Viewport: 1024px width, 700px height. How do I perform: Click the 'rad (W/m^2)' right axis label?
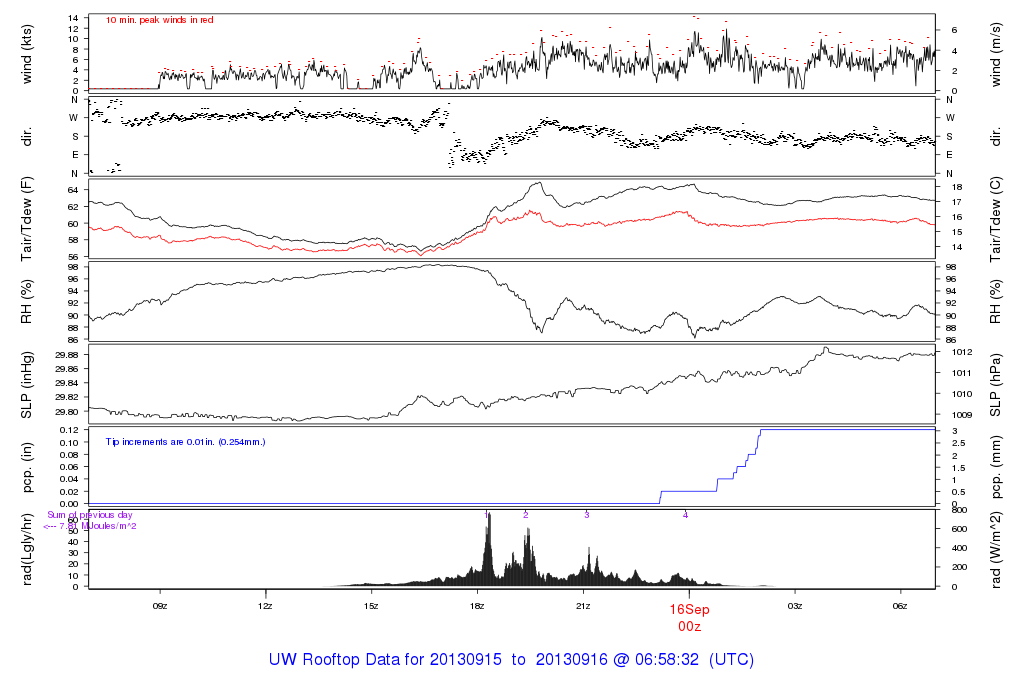pyautogui.click(x=995, y=550)
